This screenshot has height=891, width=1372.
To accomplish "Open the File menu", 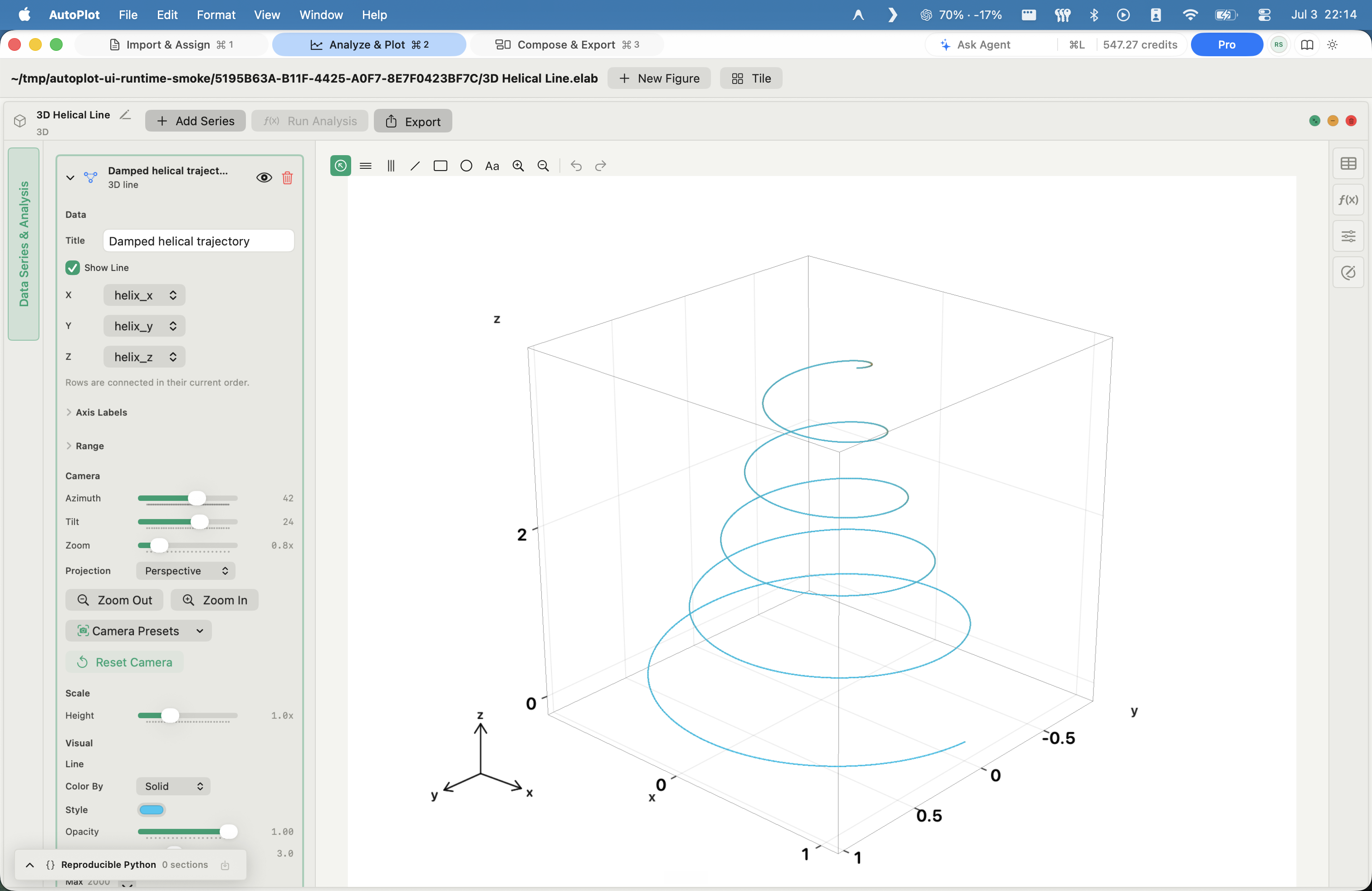I will [x=128, y=15].
